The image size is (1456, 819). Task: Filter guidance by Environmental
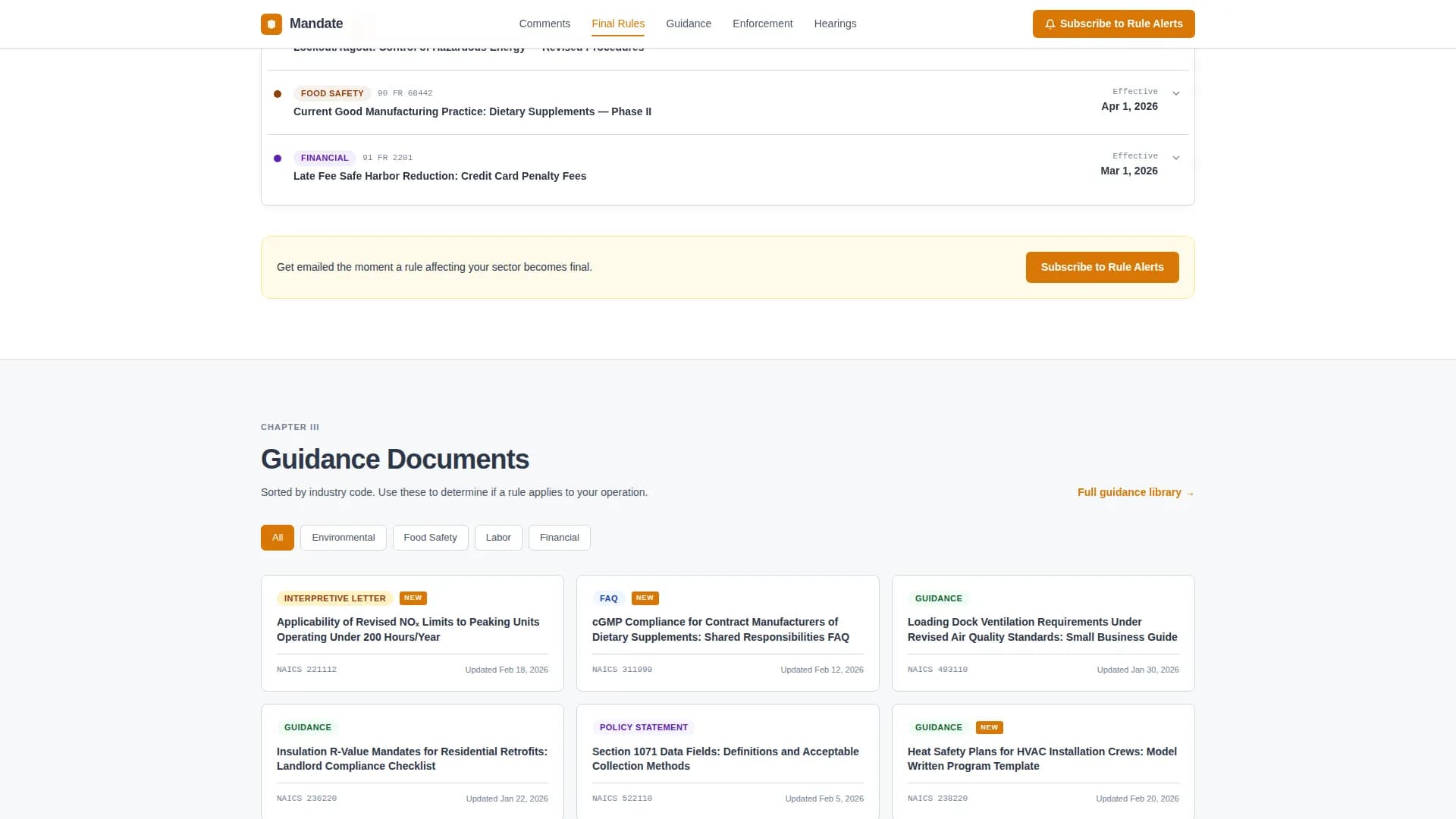coord(343,538)
